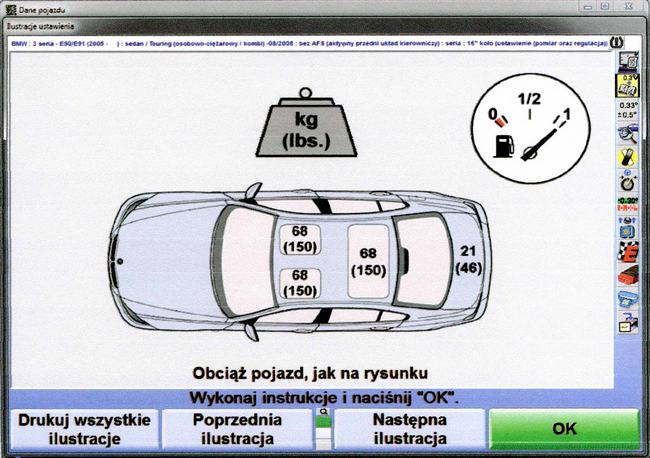Click the red lift rack icon
Viewport: 650px width, 458px height.
tap(628, 276)
